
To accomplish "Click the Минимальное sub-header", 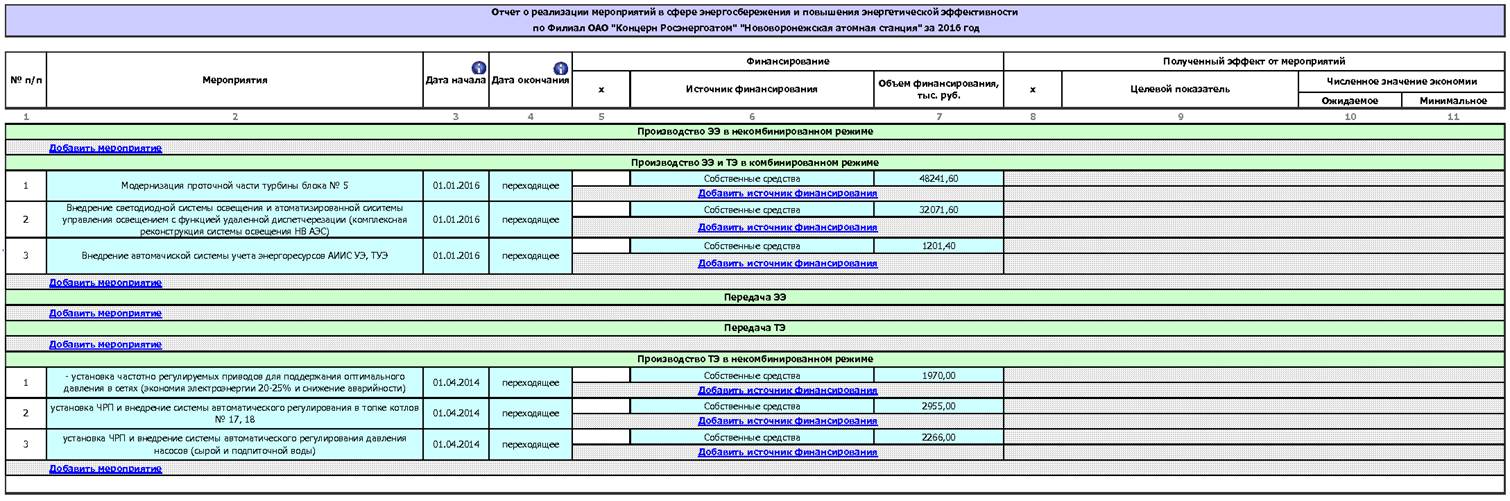I will pyautogui.click(x=1453, y=100).
